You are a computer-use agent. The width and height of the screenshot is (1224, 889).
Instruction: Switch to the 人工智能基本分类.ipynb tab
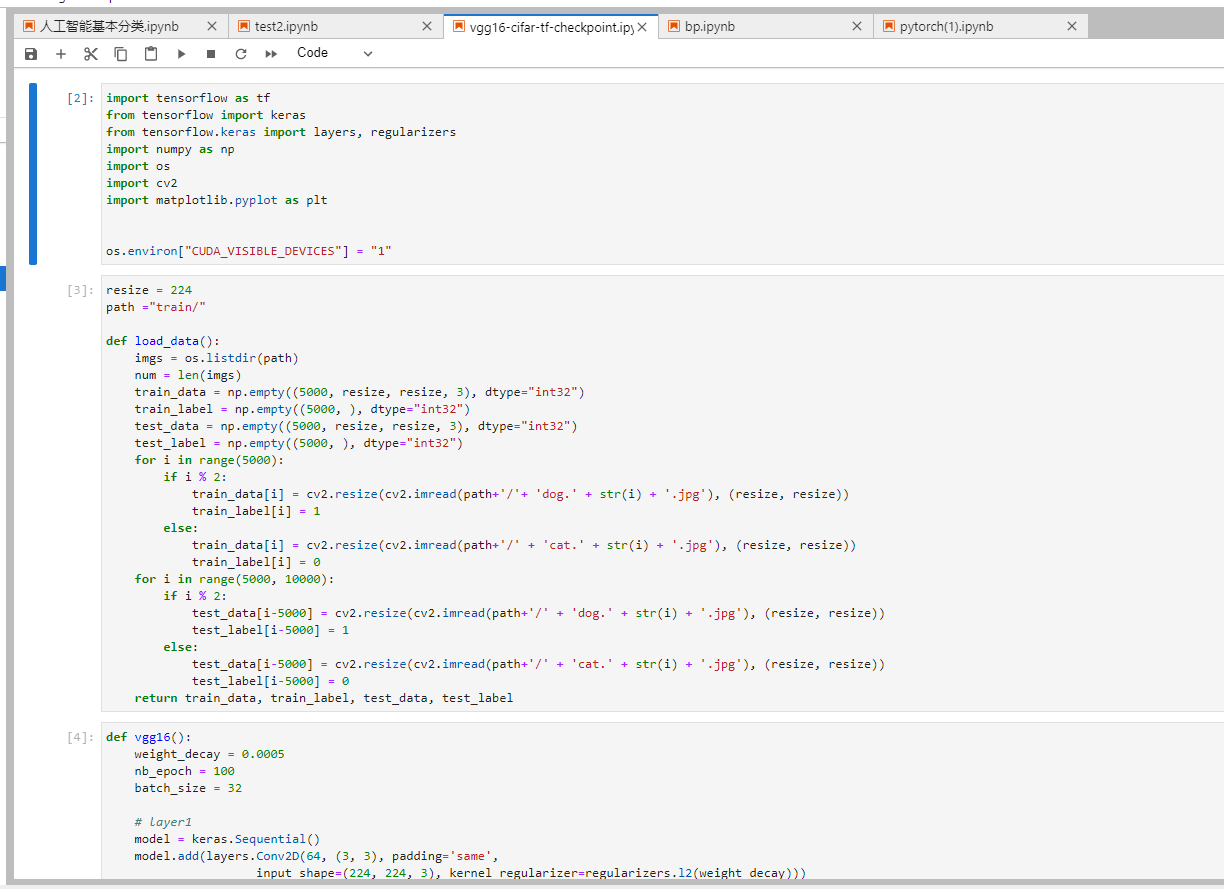point(121,27)
